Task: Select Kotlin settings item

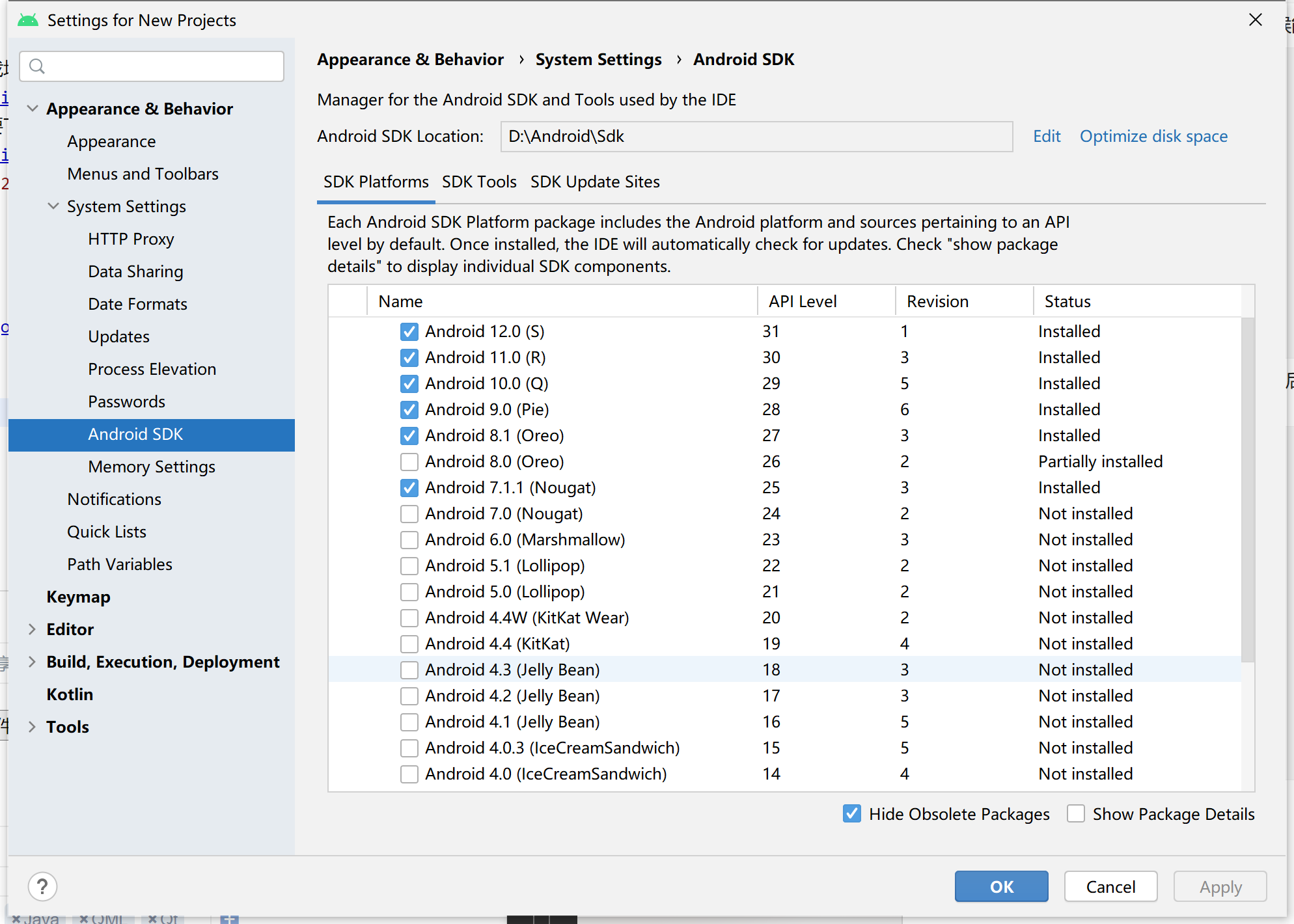Action: (x=70, y=694)
